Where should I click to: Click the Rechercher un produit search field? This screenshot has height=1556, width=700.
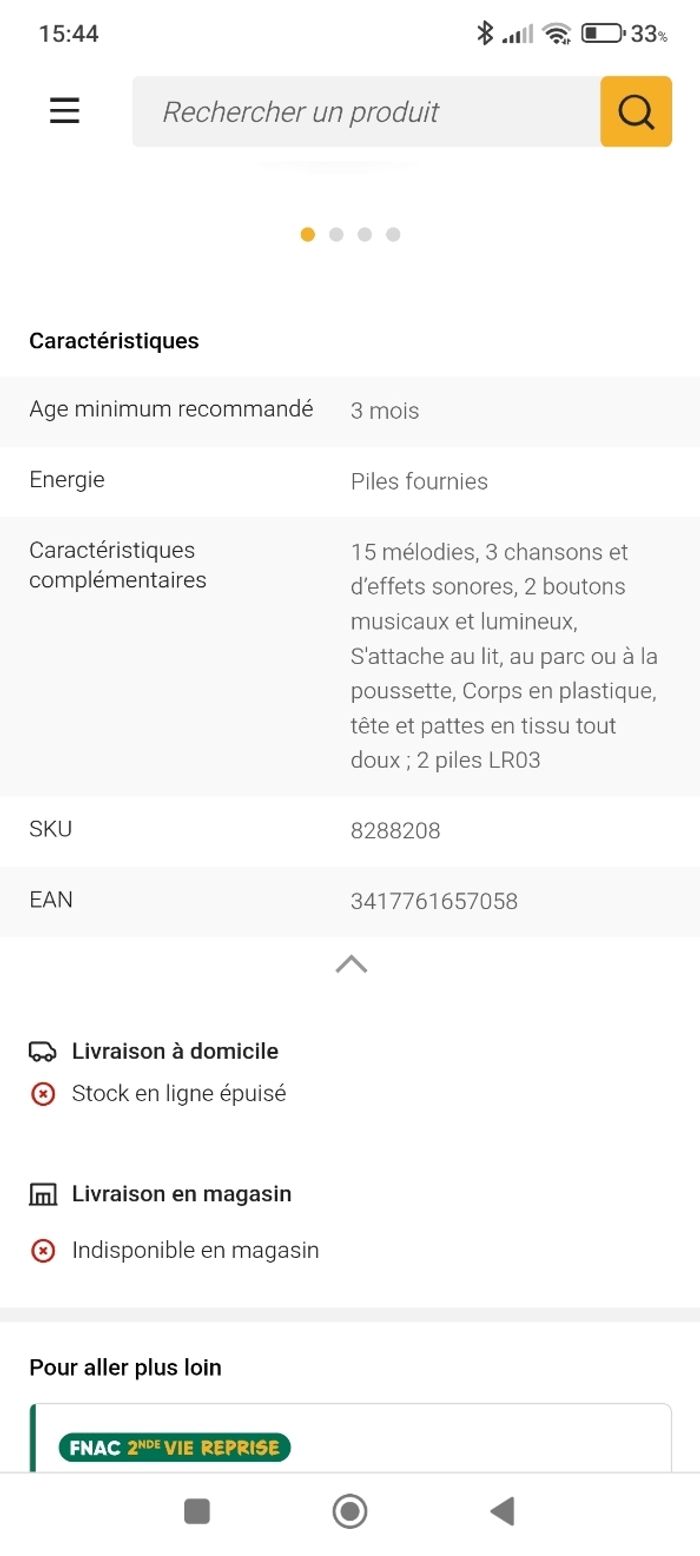(x=366, y=111)
